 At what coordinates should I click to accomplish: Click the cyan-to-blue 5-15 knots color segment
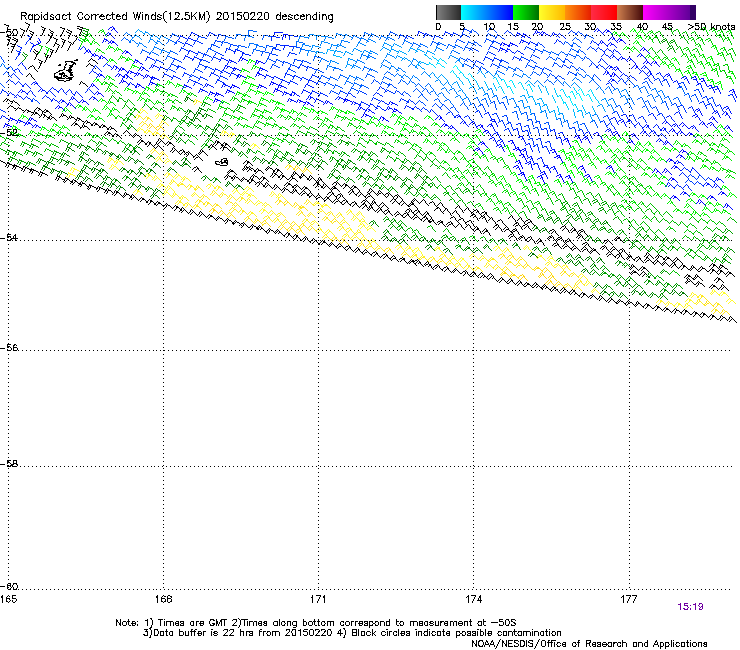487,12
